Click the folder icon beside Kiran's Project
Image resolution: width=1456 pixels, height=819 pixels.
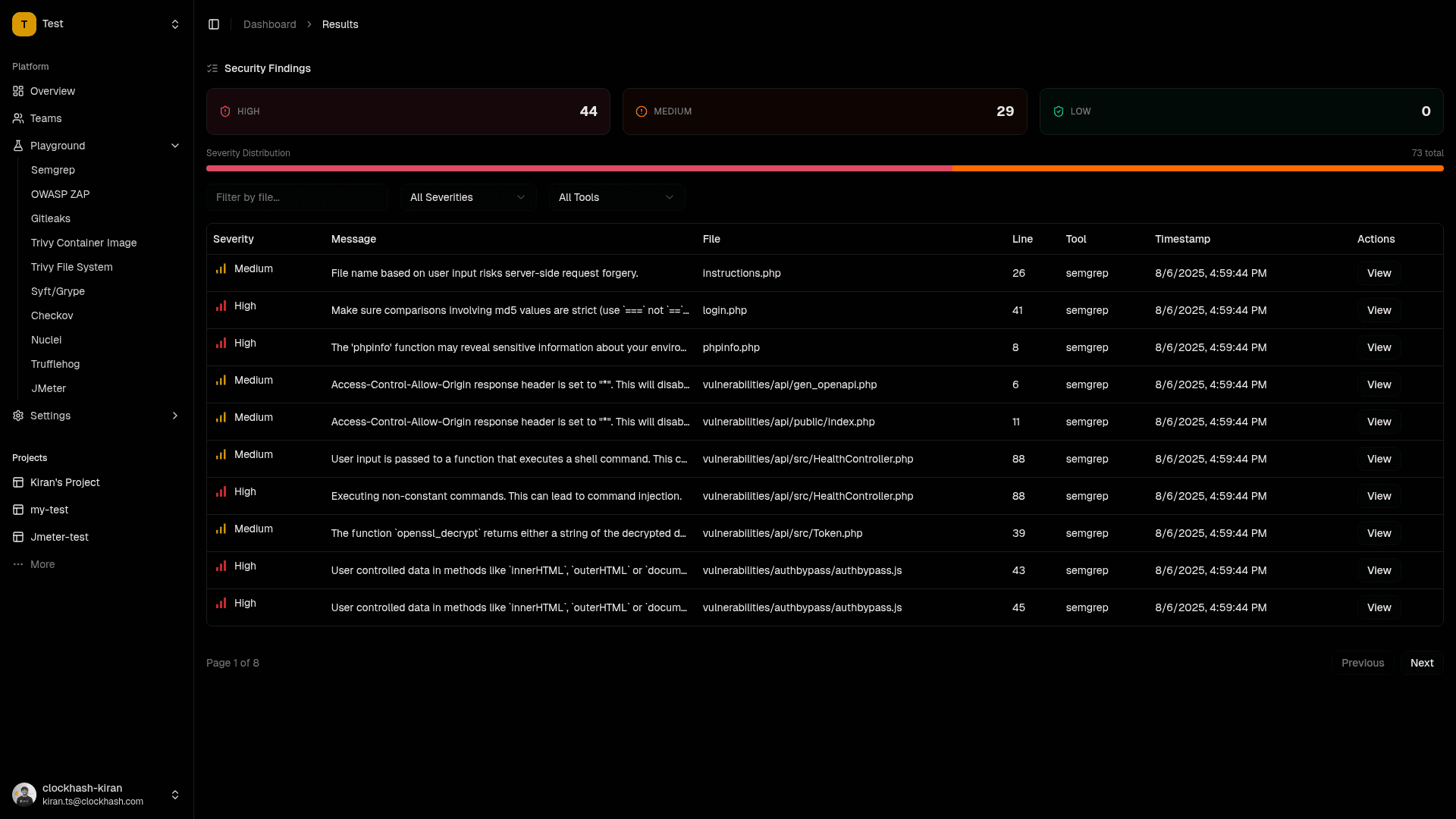(17, 482)
